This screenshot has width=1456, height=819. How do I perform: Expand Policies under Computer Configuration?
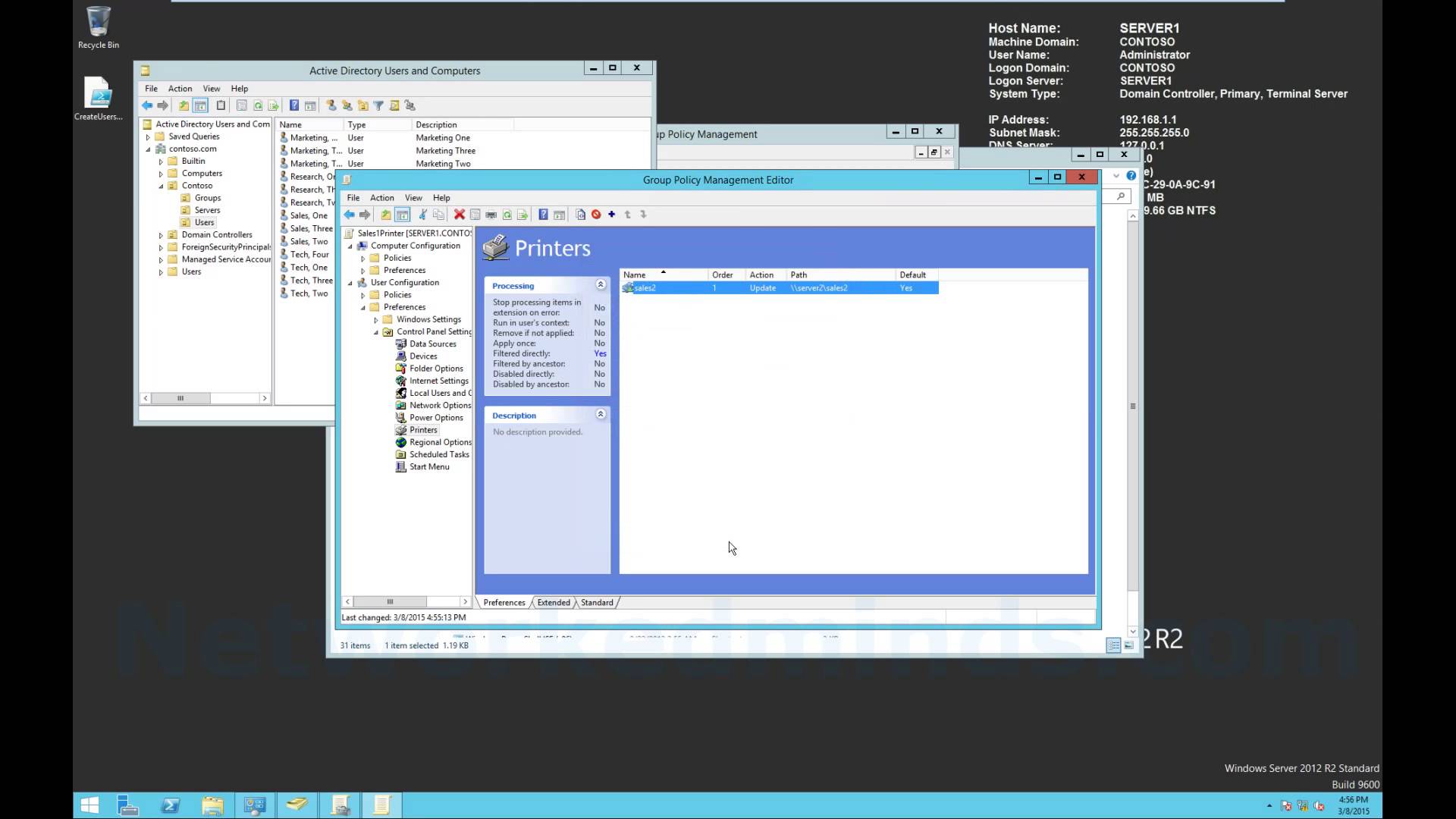(363, 259)
